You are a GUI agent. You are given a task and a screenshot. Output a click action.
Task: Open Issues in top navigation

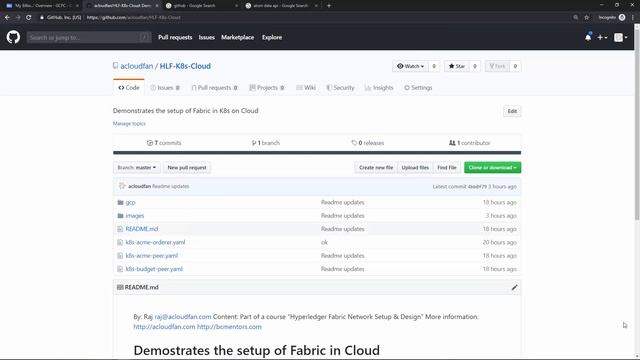coord(207,37)
